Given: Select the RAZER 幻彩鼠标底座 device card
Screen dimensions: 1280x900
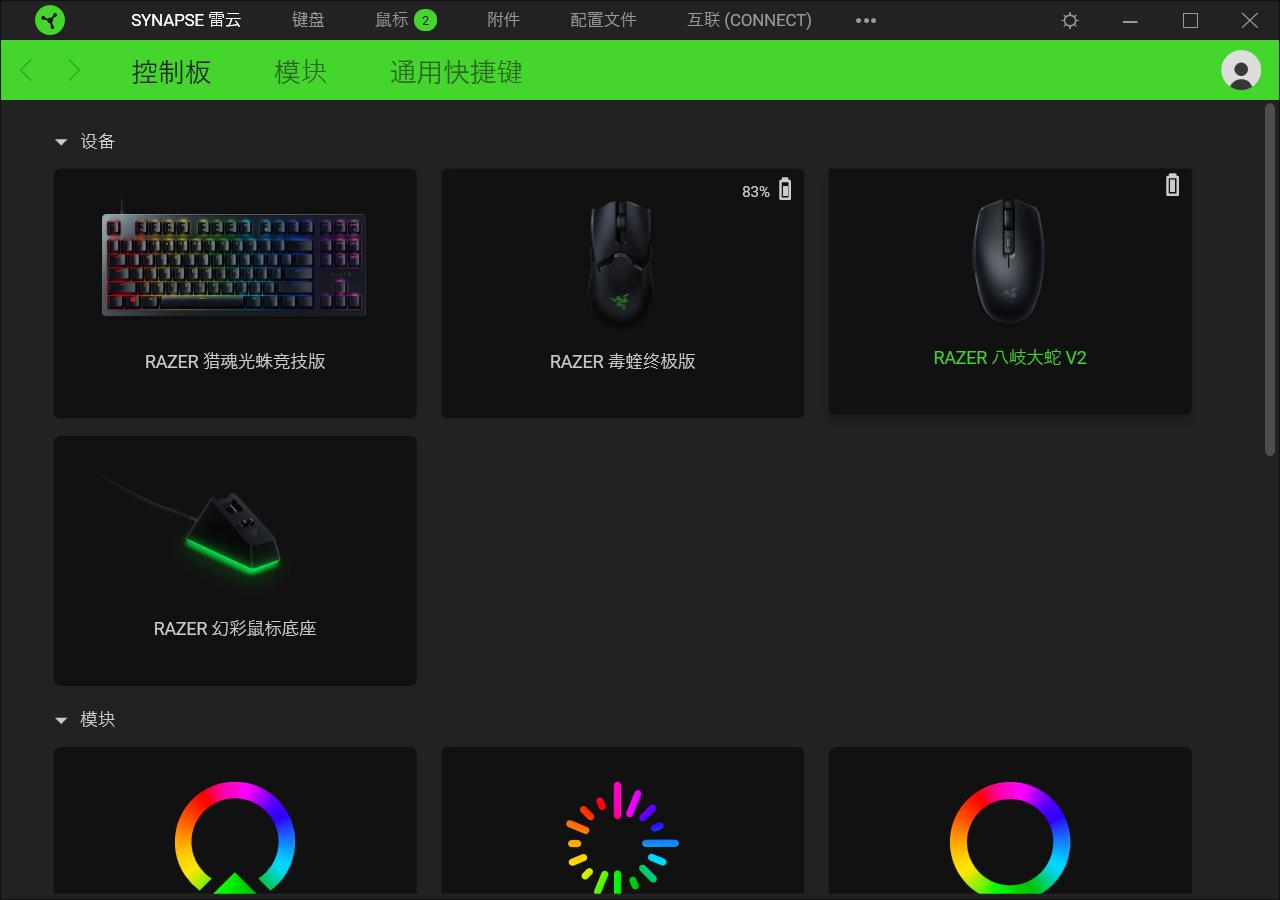Looking at the screenshot, I should pyautogui.click(x=235, y=560).
